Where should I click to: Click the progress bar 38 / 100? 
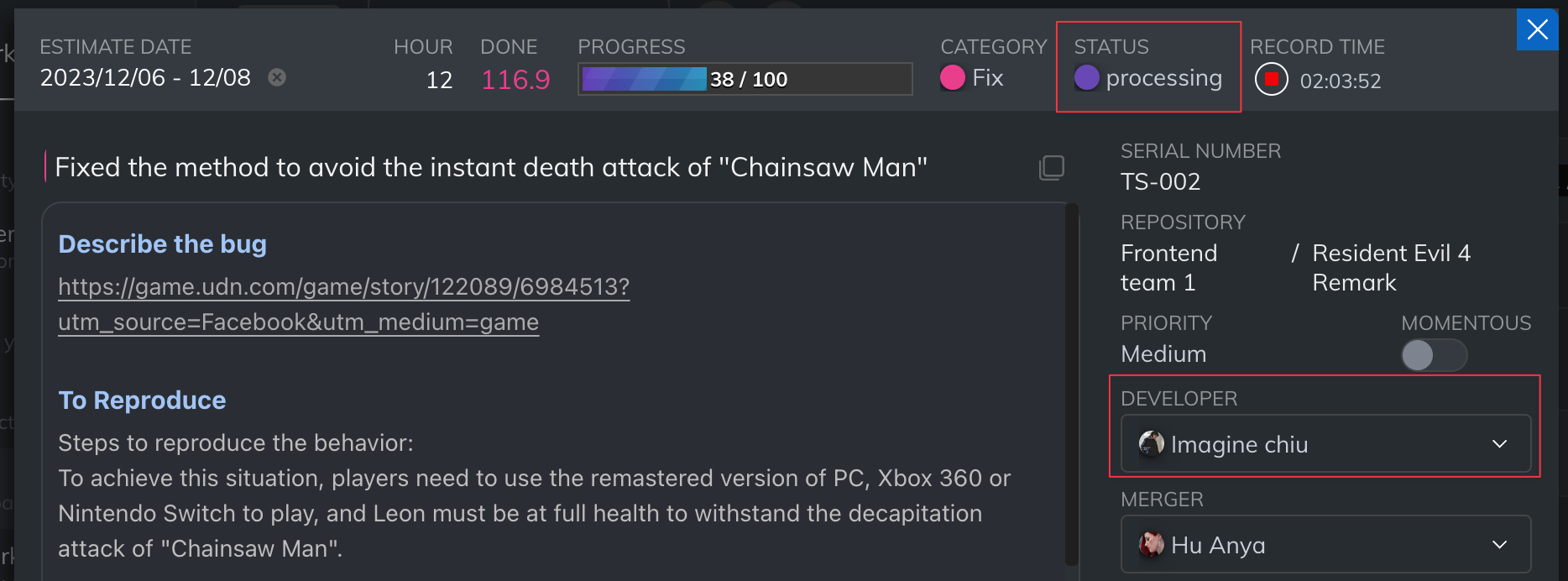(745, 79)
